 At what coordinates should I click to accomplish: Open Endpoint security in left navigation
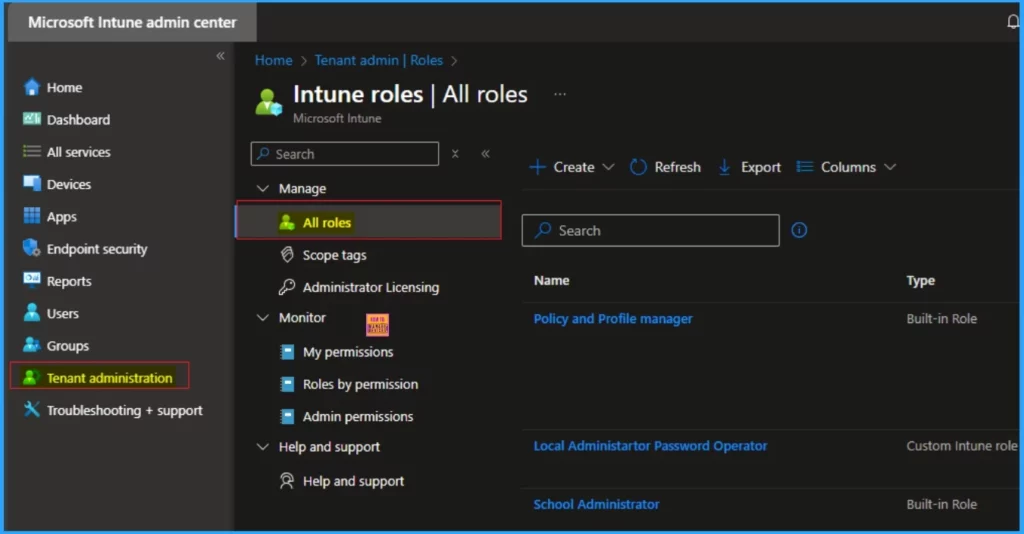97,249
